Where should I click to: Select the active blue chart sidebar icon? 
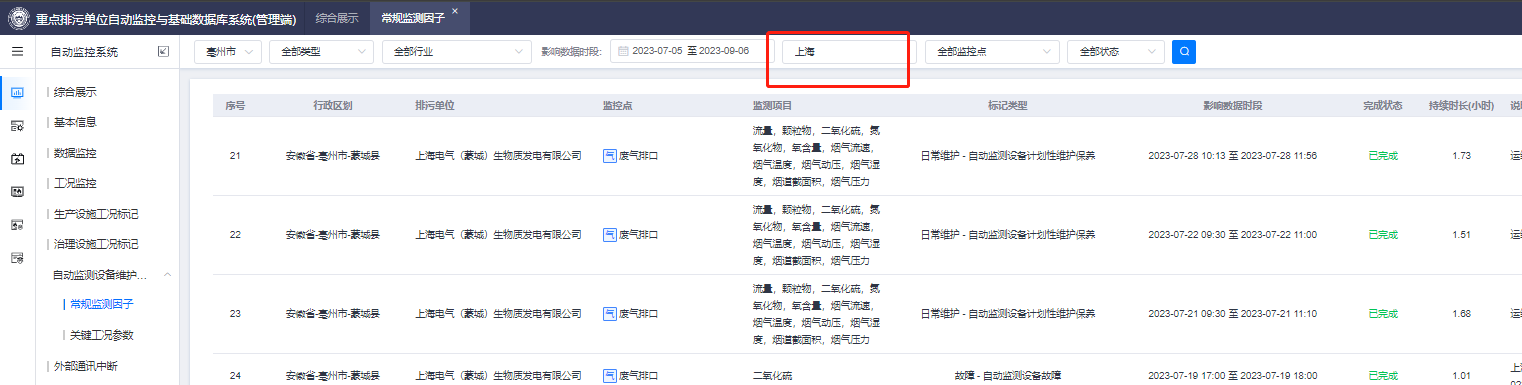(17, 93)
